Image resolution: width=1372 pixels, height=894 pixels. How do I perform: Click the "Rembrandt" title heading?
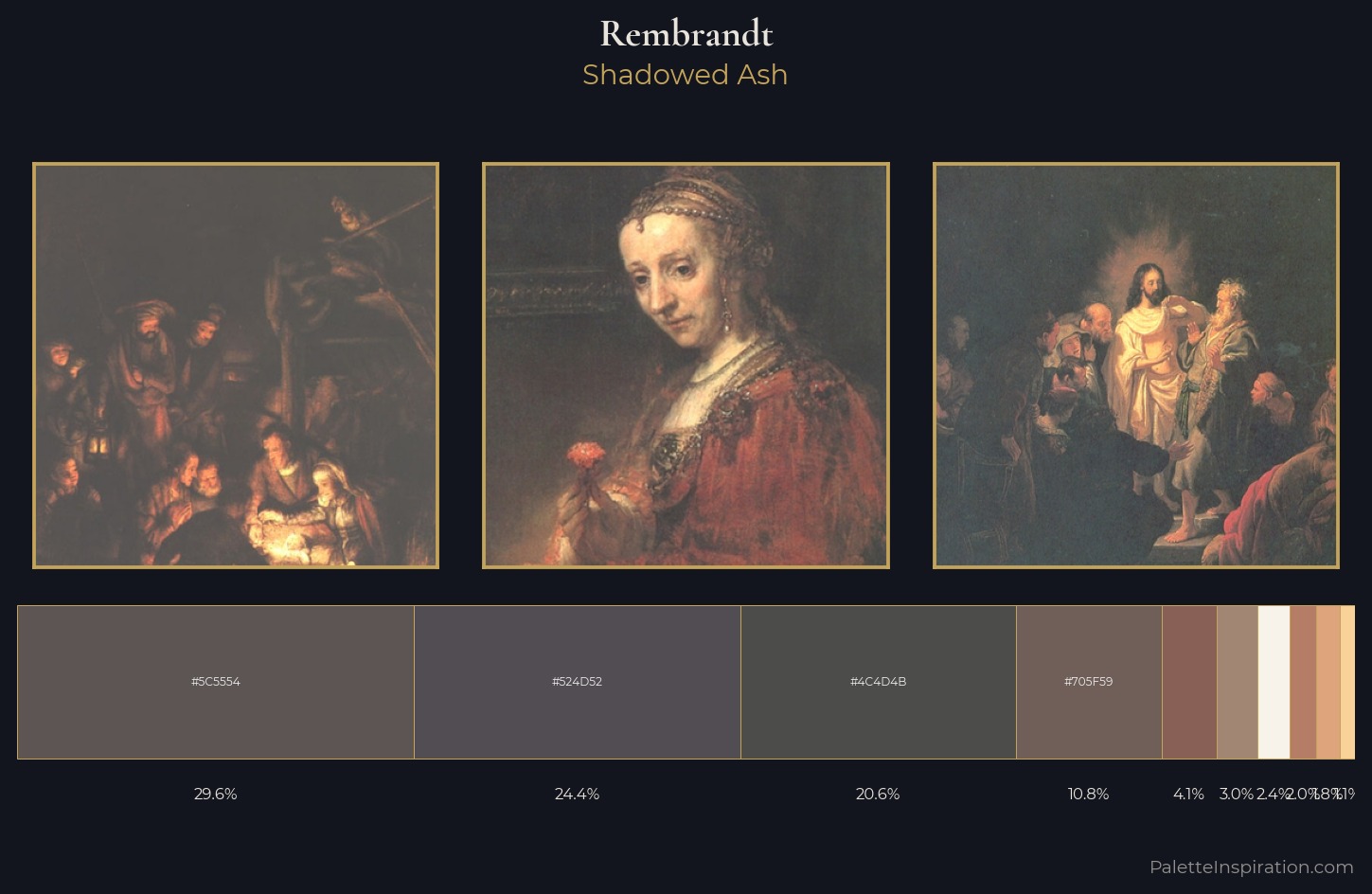point(686,34)
